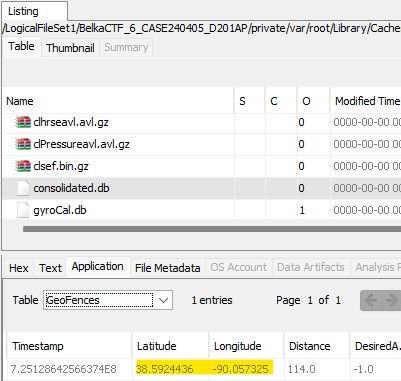Switch to the Thumbnail view tab

70,48
